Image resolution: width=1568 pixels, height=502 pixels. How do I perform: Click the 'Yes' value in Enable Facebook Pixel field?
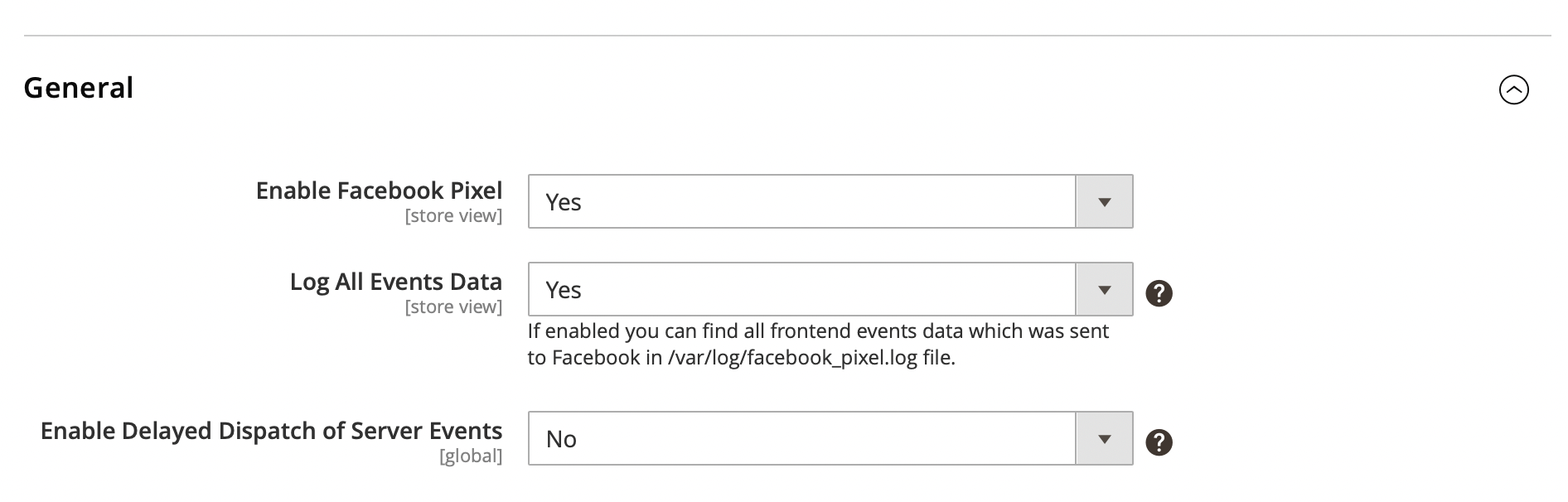tap(564, 202)
